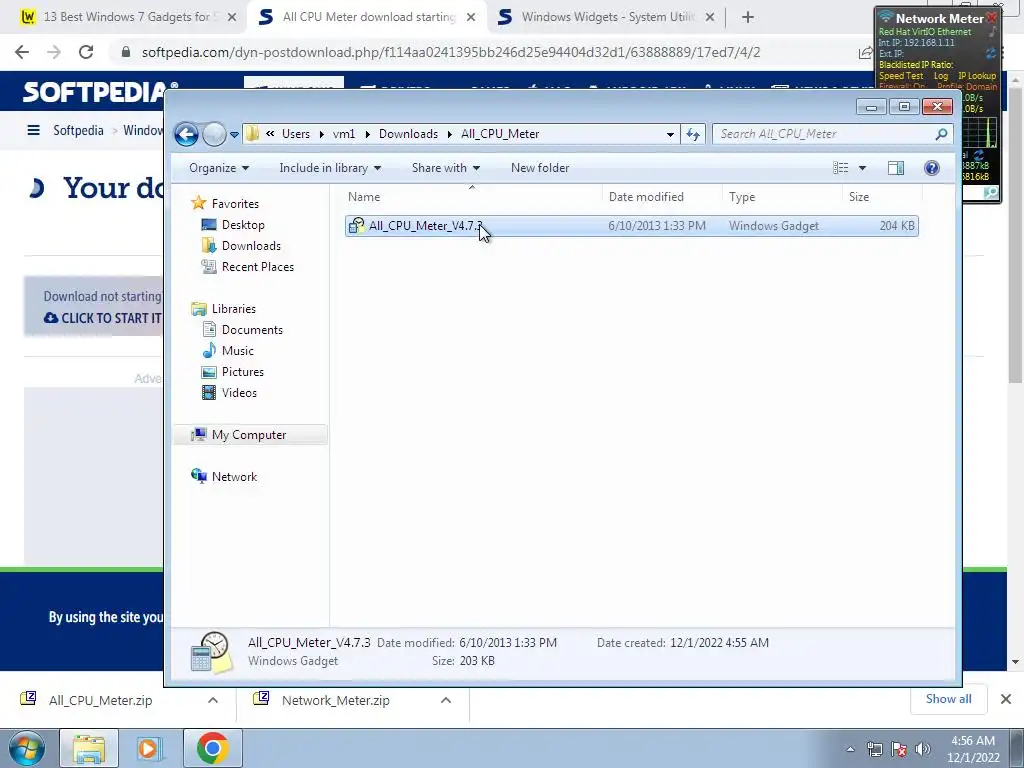The image size is (1024, 768).
Task: Open the Softpedia hamburger menu
Action: tap(33, 131)
